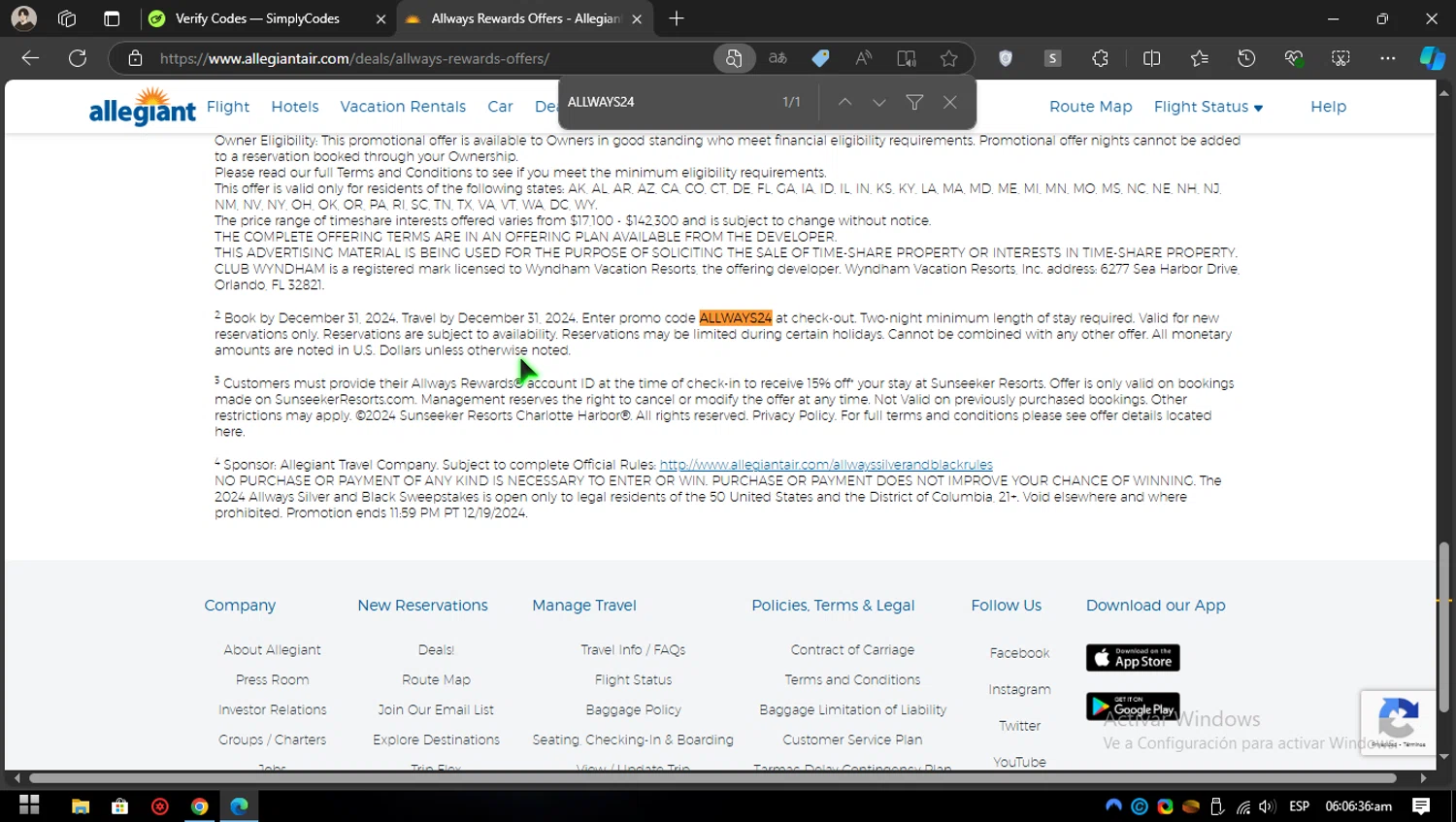Image resolution: width=1456 pixels, height=822 pixels.
Task: Click the Google Play download badge
Action: 1133,707
